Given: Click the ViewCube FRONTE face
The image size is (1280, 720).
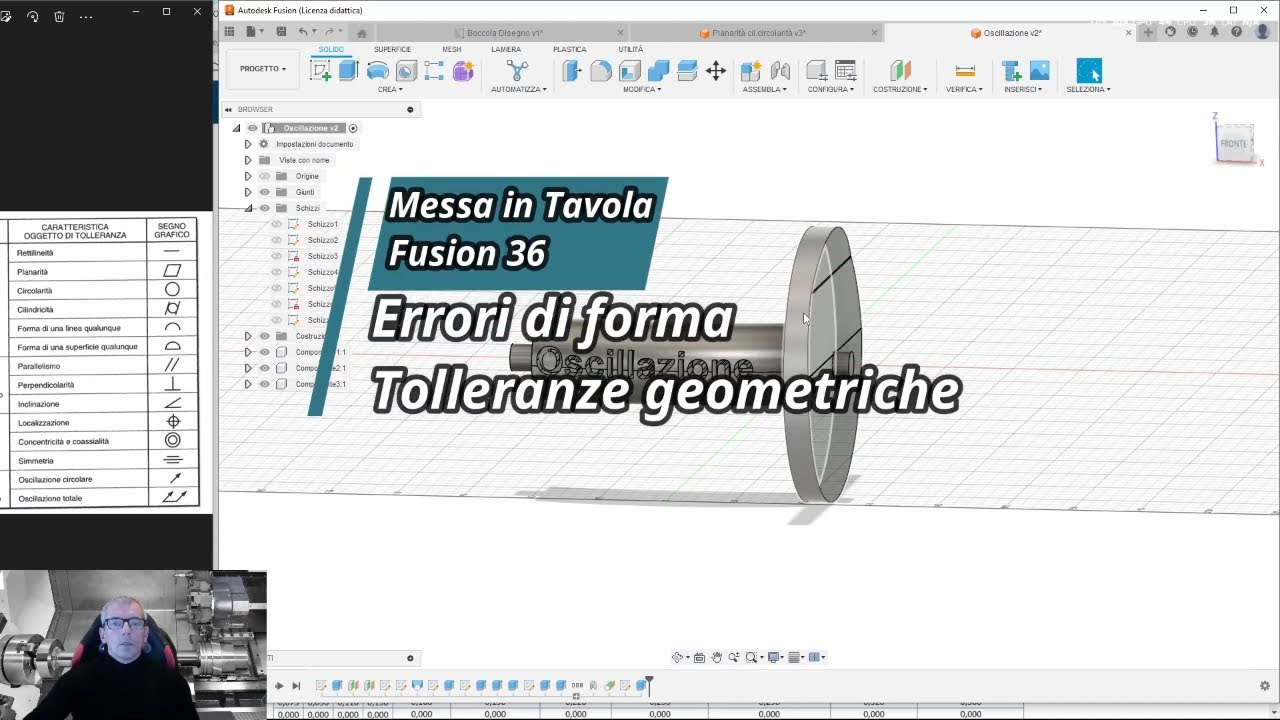Looking at the screenshot, I should coord(1234,144).
